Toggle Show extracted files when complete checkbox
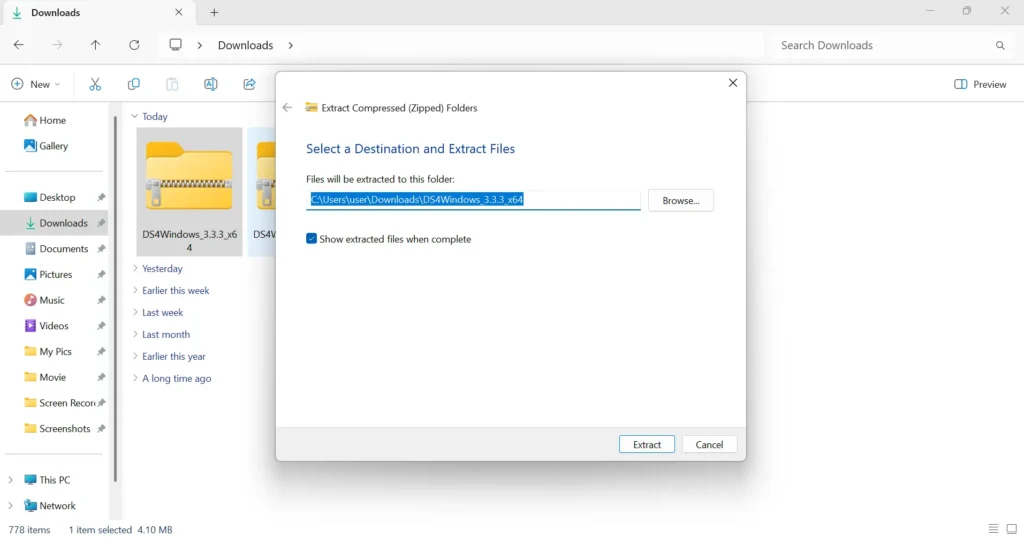 pyautogui.click(x=312, y=239)
